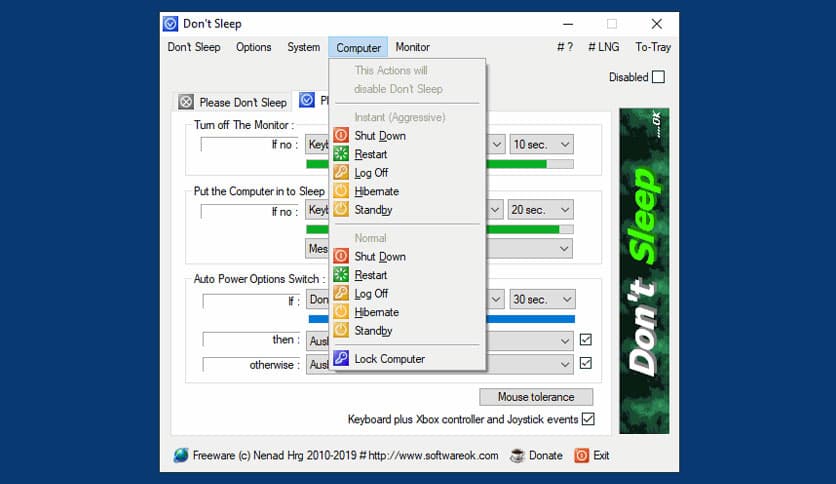Image resolution: width=836 pixels, height=484 pixels.
Task: Expand the Auto Power Options 'If' combo arrow
Action: pos(496,300)
